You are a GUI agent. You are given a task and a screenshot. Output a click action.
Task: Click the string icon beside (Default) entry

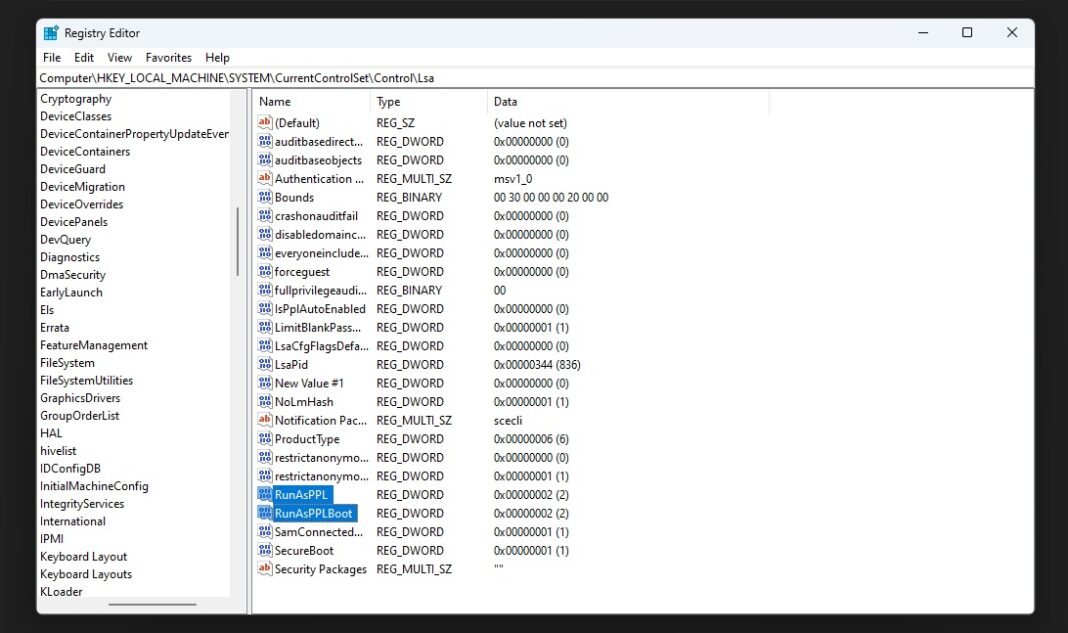(x=265, y=122)
